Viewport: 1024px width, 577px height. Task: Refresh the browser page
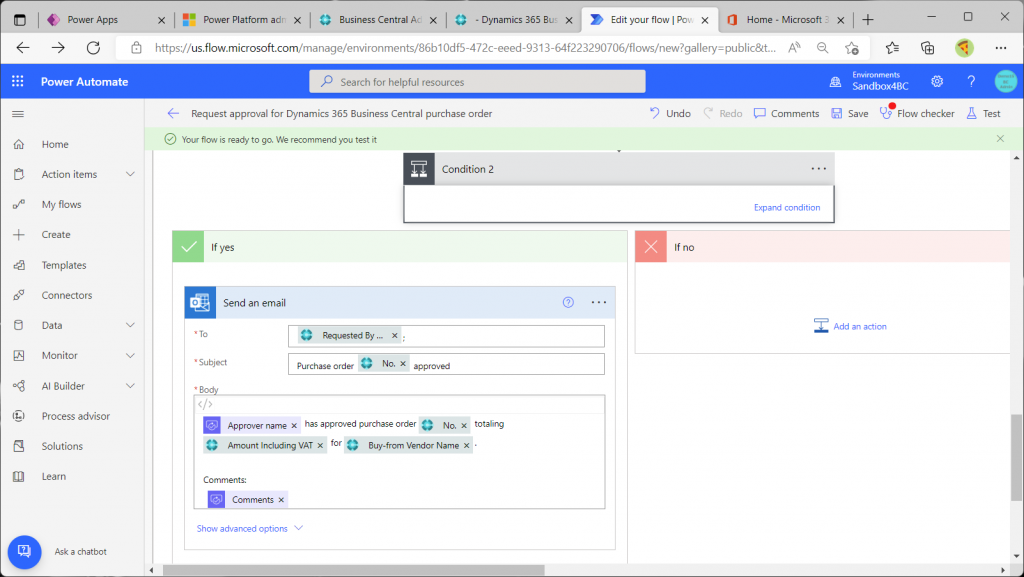[93, 48]
